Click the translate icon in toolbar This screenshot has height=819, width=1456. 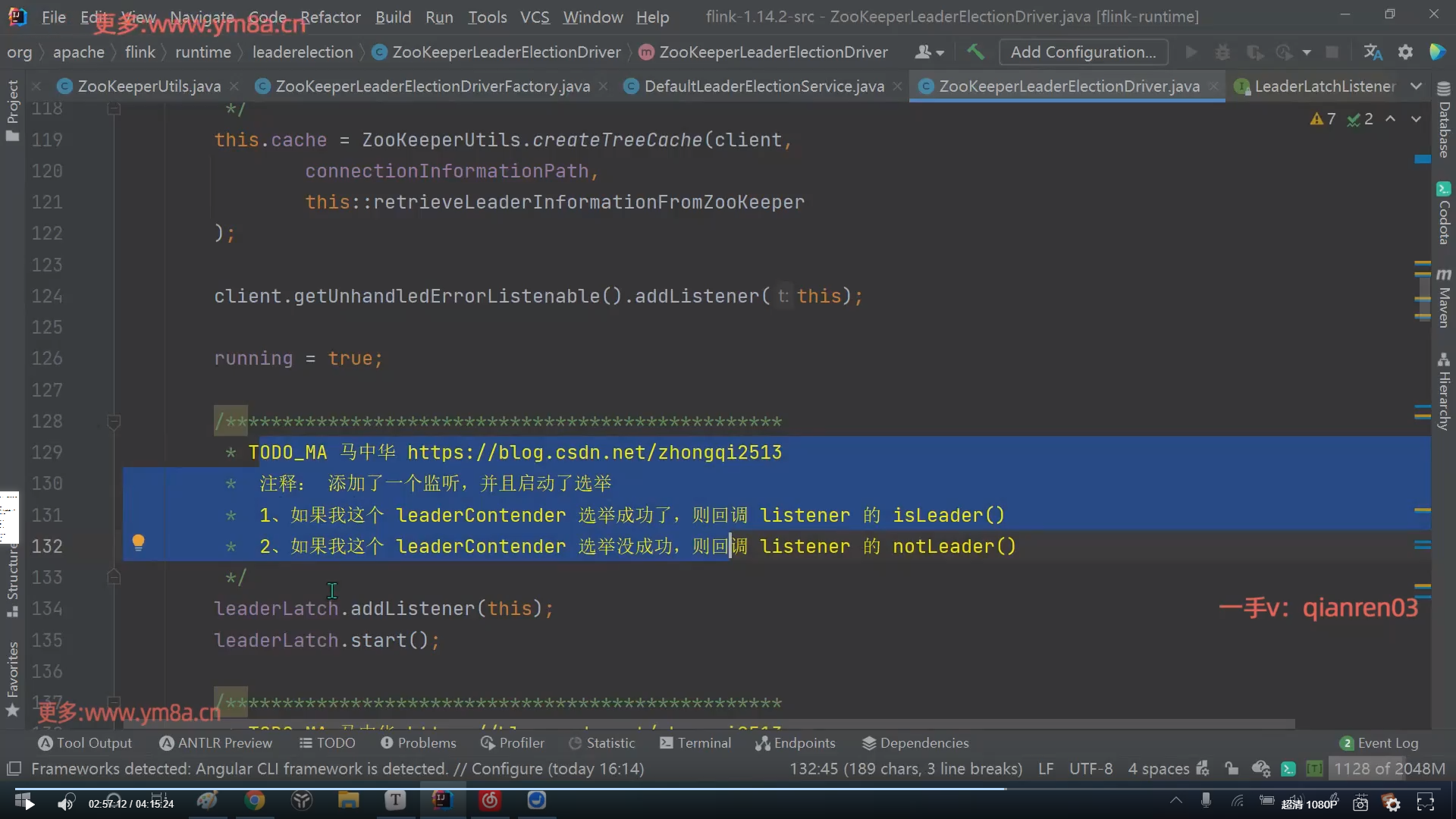[x=1373, y=52]
